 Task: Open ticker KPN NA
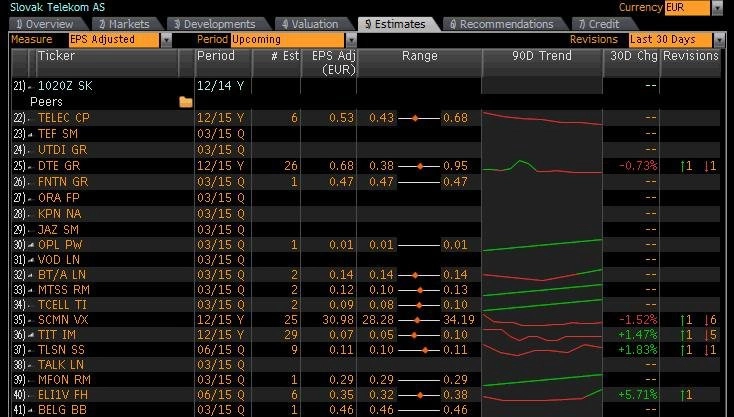[60, 213]
